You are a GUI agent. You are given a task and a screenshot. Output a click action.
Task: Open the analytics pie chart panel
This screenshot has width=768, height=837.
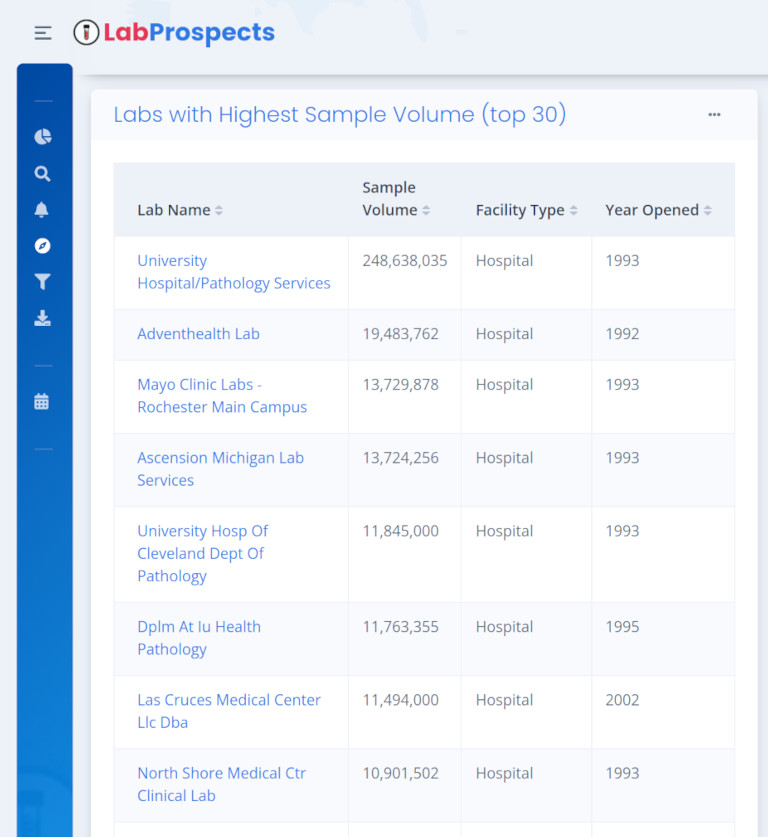click(x=42, y=137)
